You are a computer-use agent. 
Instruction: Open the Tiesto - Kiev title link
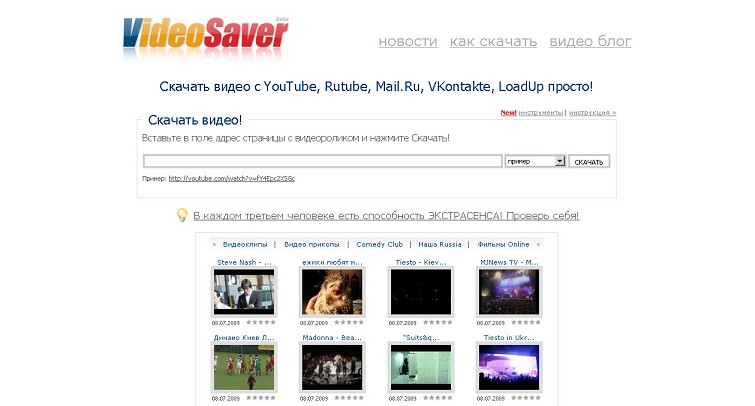tap(421, 262)
